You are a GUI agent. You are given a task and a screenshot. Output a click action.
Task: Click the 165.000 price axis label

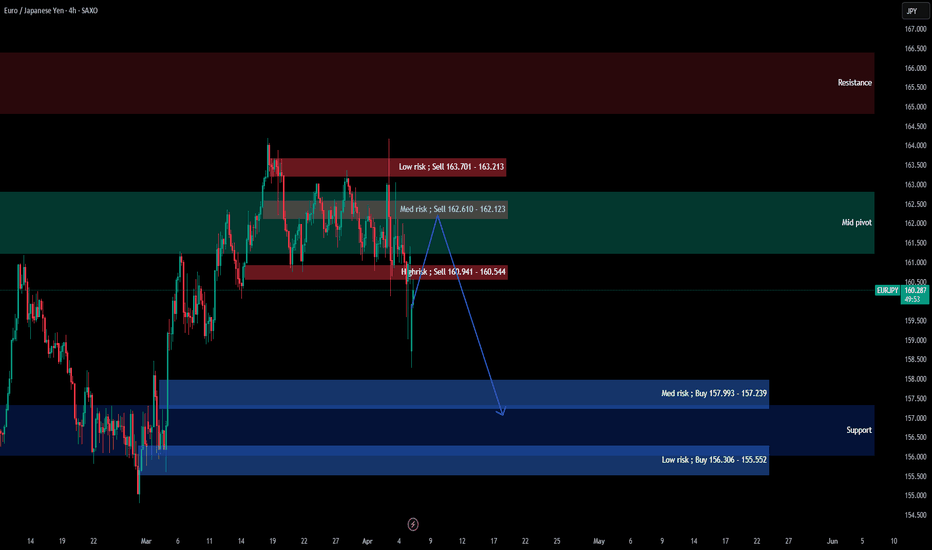pos(915,107)
